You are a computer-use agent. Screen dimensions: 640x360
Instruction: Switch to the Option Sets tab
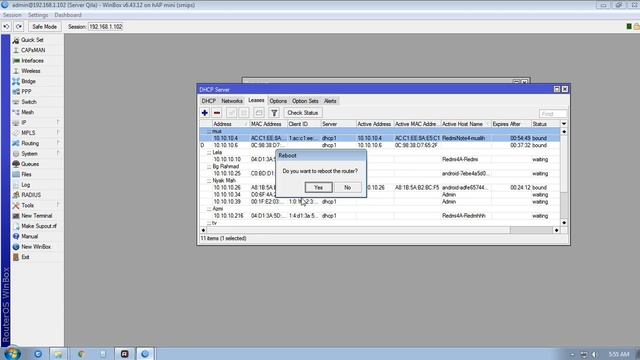pyautogui.click(x=305, y=101)
